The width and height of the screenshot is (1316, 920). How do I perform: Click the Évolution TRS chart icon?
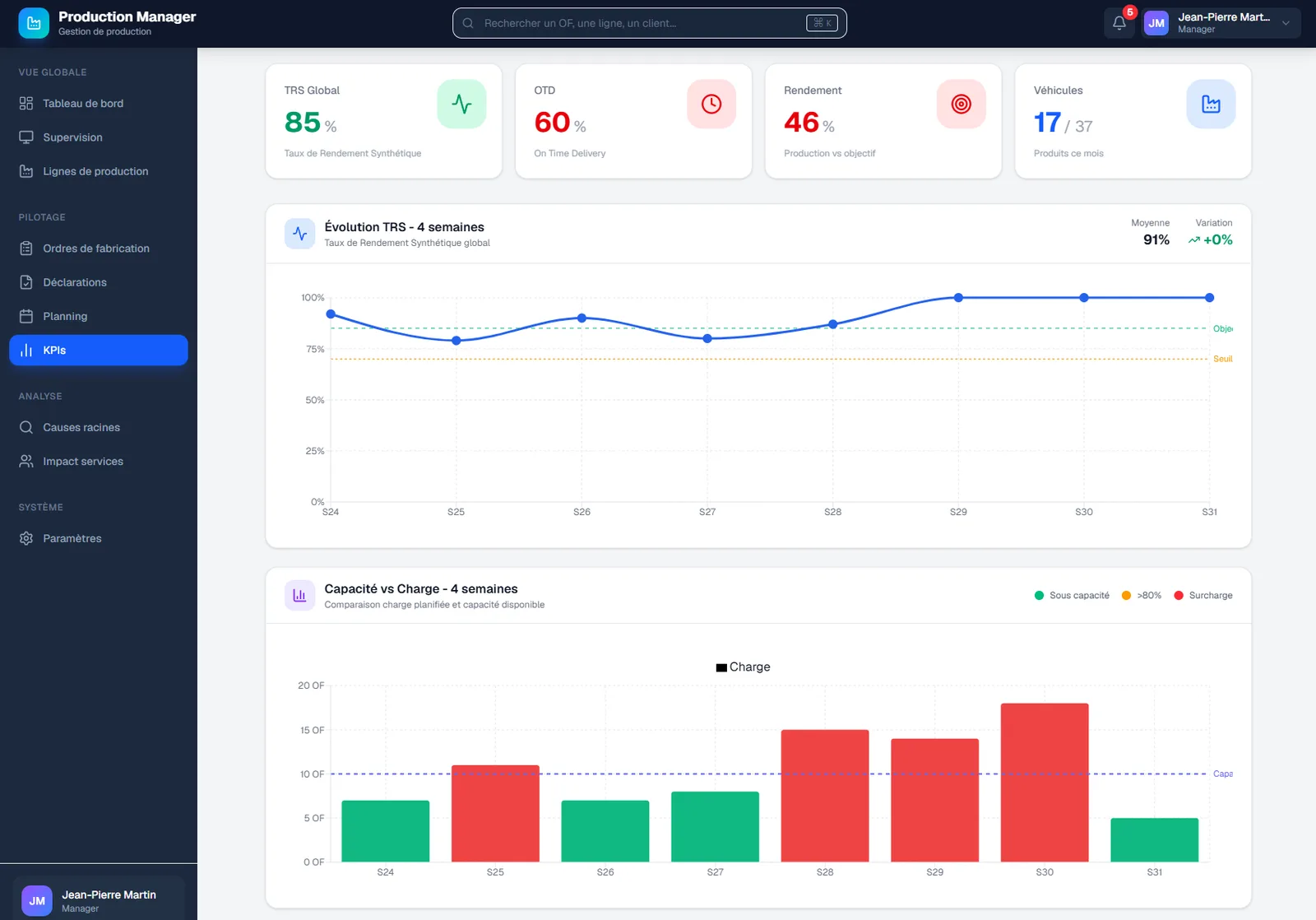300,234
